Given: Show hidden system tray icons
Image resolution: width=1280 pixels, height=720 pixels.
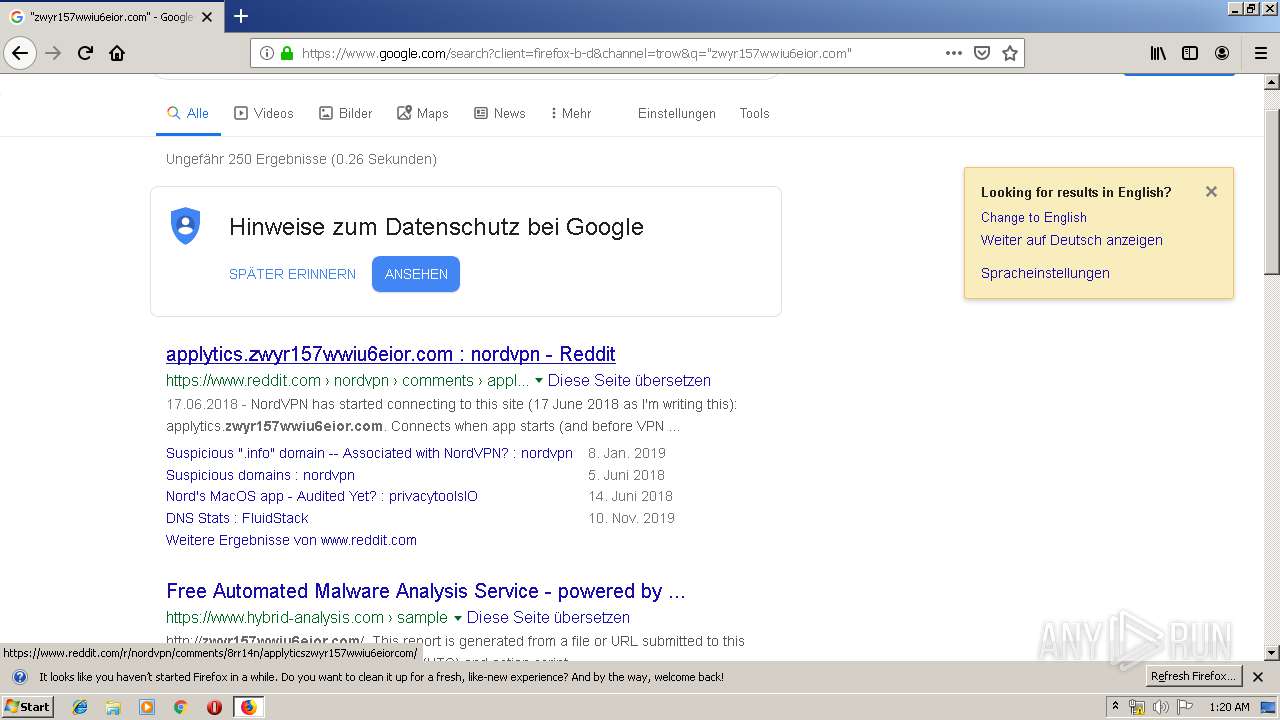Looking at the screenshot, I should point(1116,707).
